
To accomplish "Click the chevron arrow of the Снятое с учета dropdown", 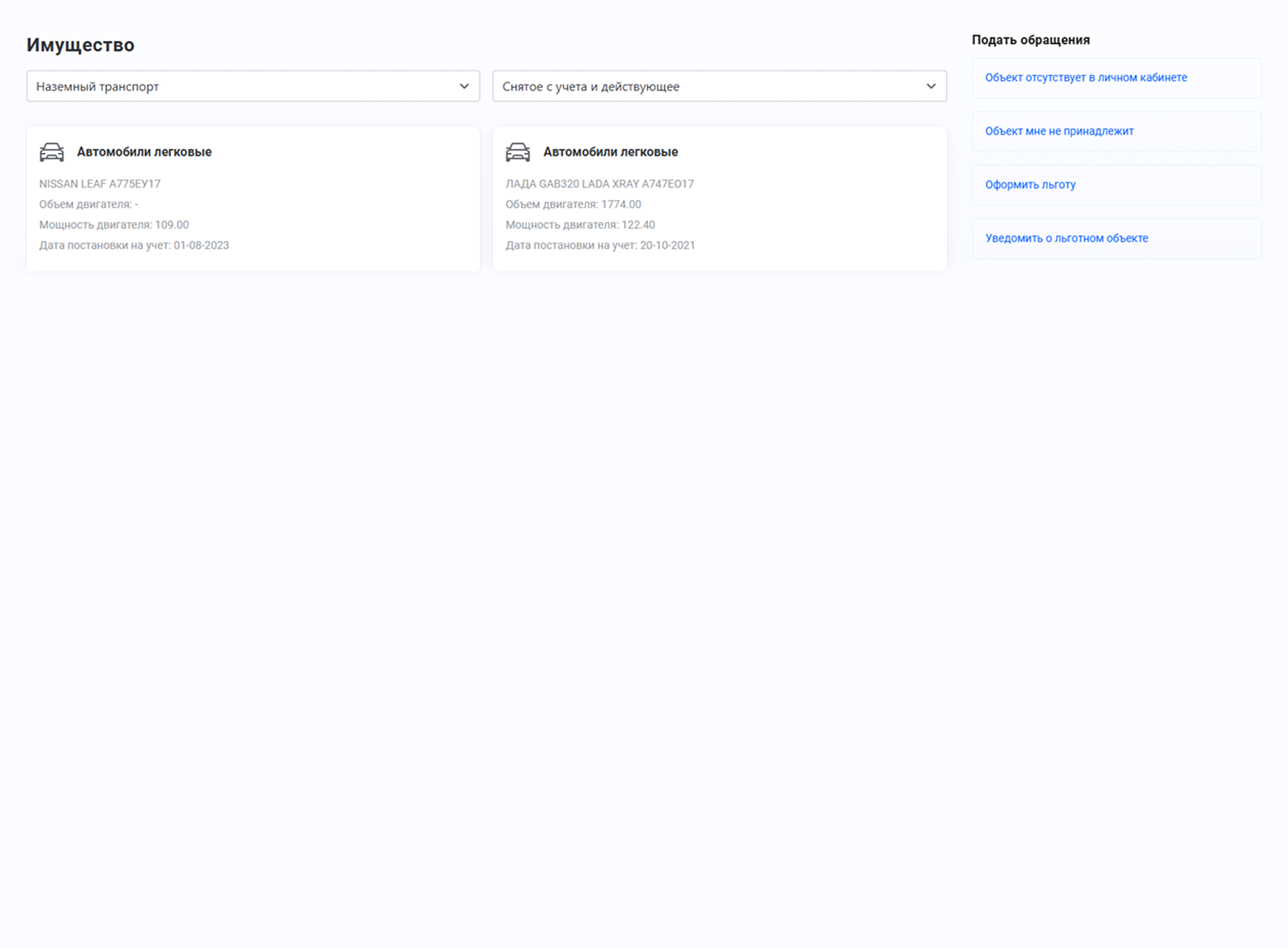I will pyautogui.click(x=930, y=86).
